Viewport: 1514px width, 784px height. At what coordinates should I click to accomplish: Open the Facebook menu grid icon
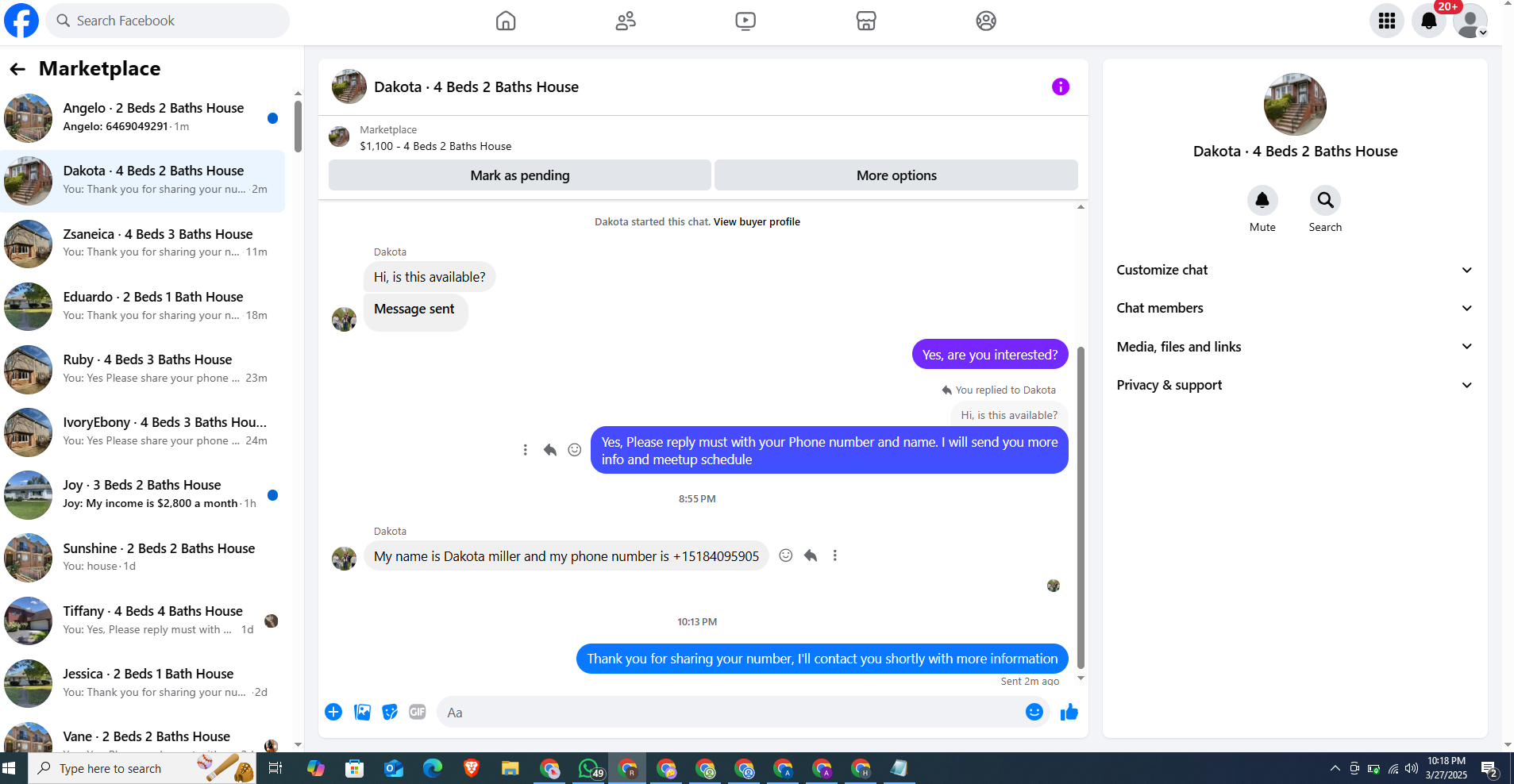pos(1387,21)
